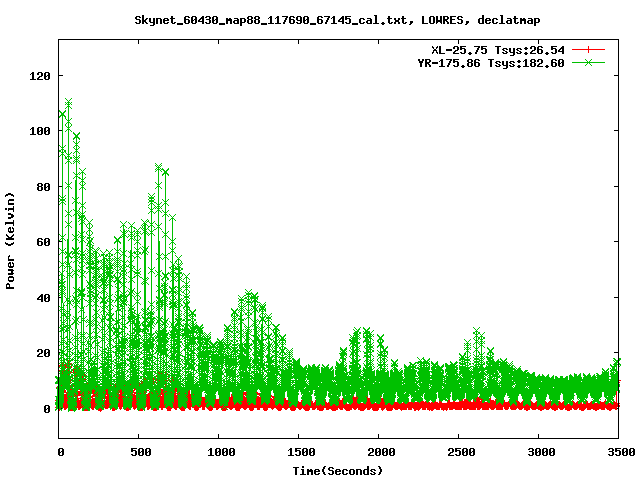Click the Power (Kelvin) y-axis label
Viewport: 640px width, 480px height.
tap(10, 241)
